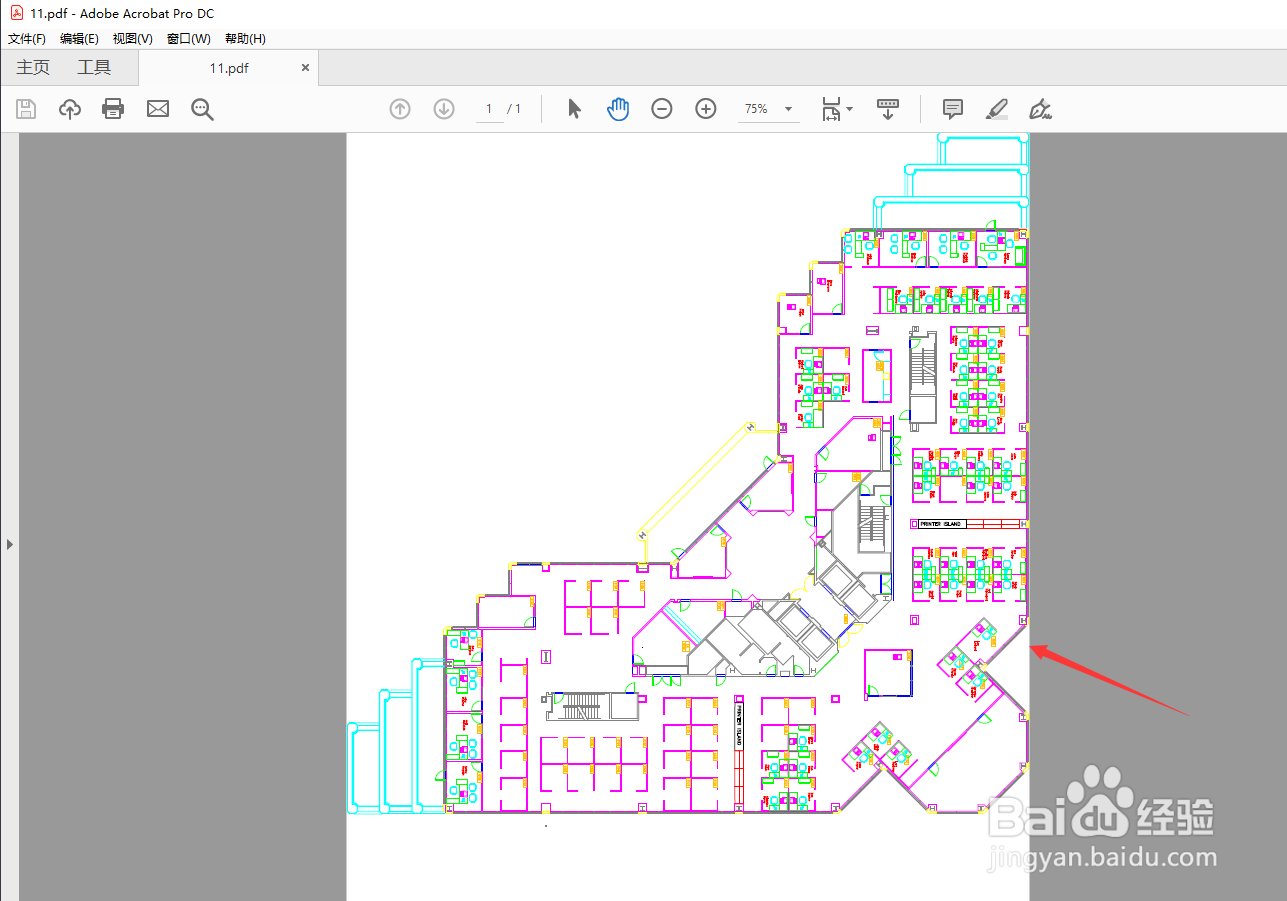
Task: Click the toolbar icon left of the comment icon
Action: pyautogui.click(x=887, y=109)
